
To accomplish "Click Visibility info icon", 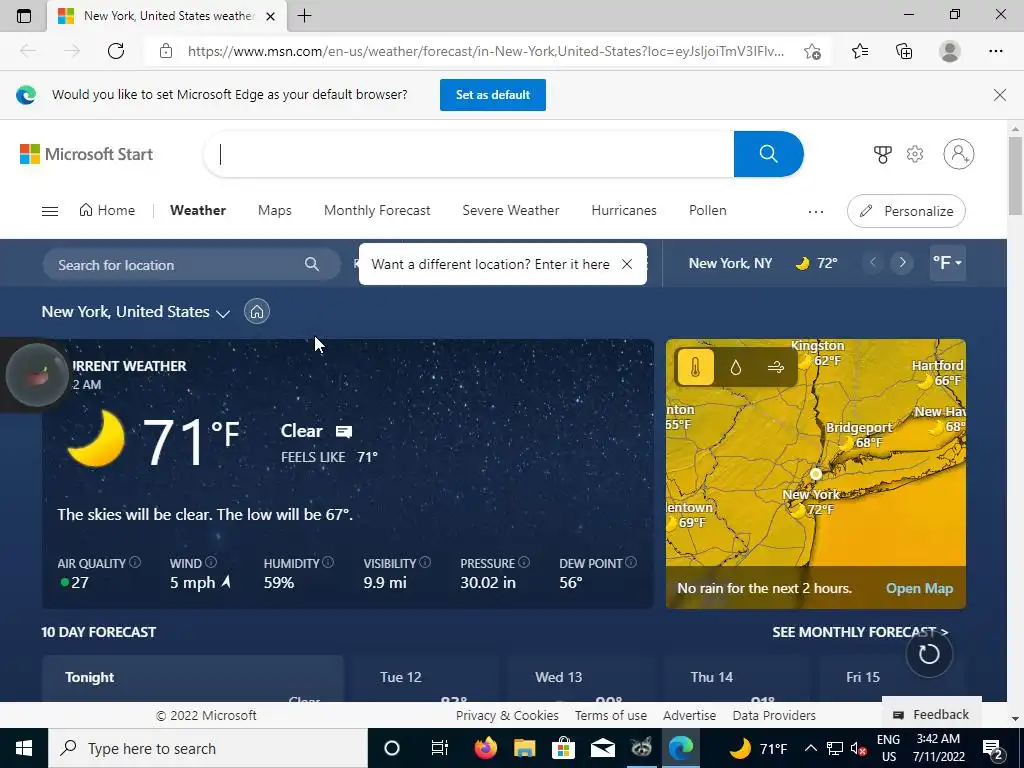I will tap(424, 562).
